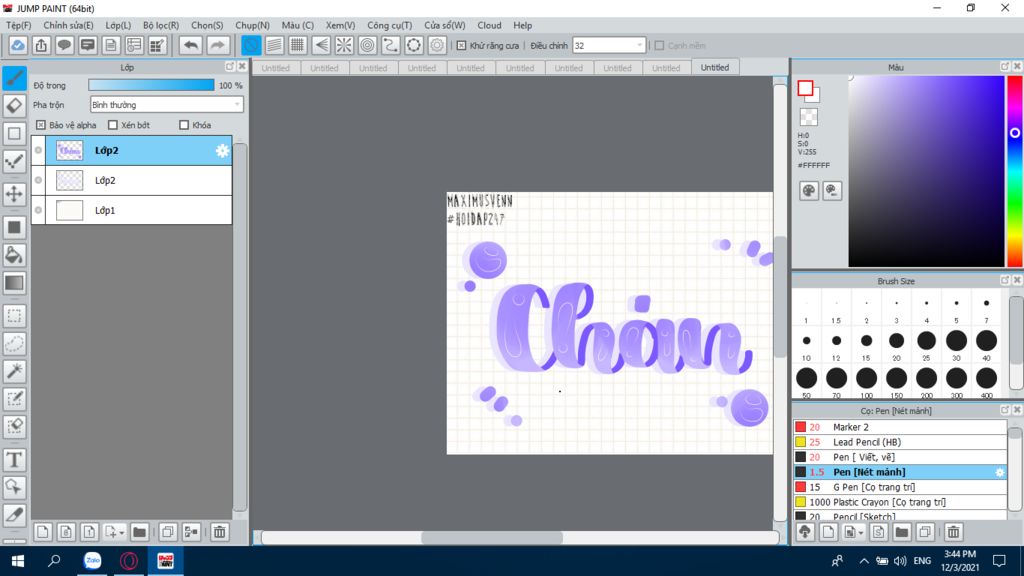Enable the radial snap guide
Screen dimensions: 1024x576
pos(344,45)
